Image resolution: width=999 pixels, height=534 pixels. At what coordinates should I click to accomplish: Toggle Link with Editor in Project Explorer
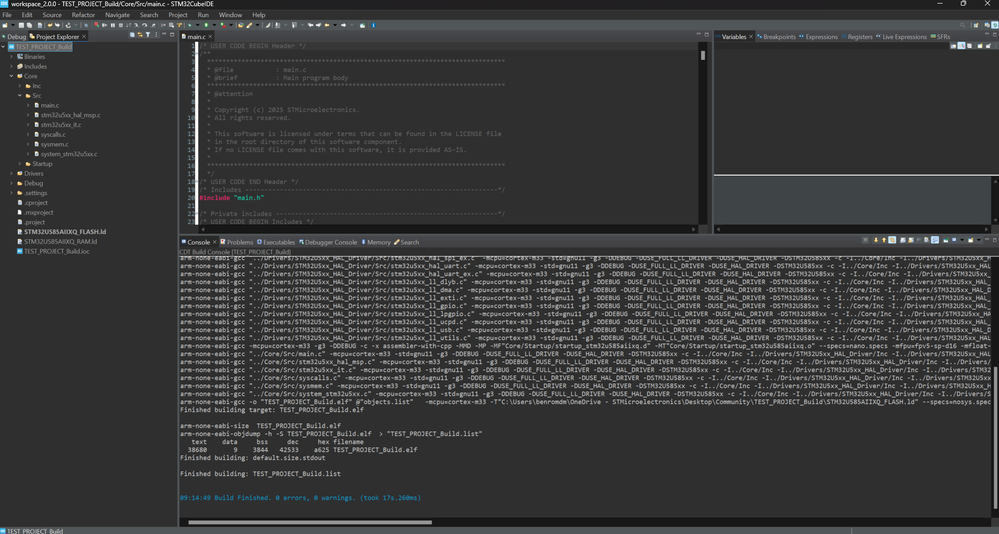[x=140, y=35]
